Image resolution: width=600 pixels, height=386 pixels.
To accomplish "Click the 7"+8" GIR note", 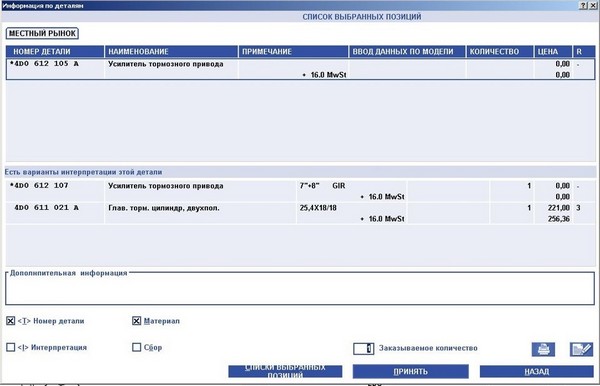I will click(x=322, y=186).
